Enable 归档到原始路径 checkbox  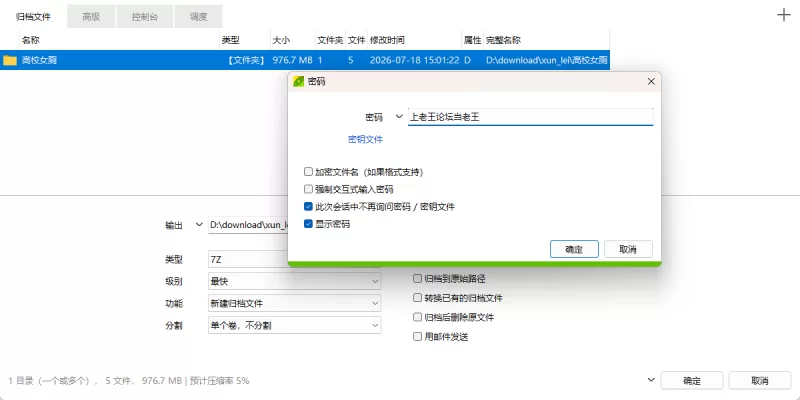pos(417,279)
